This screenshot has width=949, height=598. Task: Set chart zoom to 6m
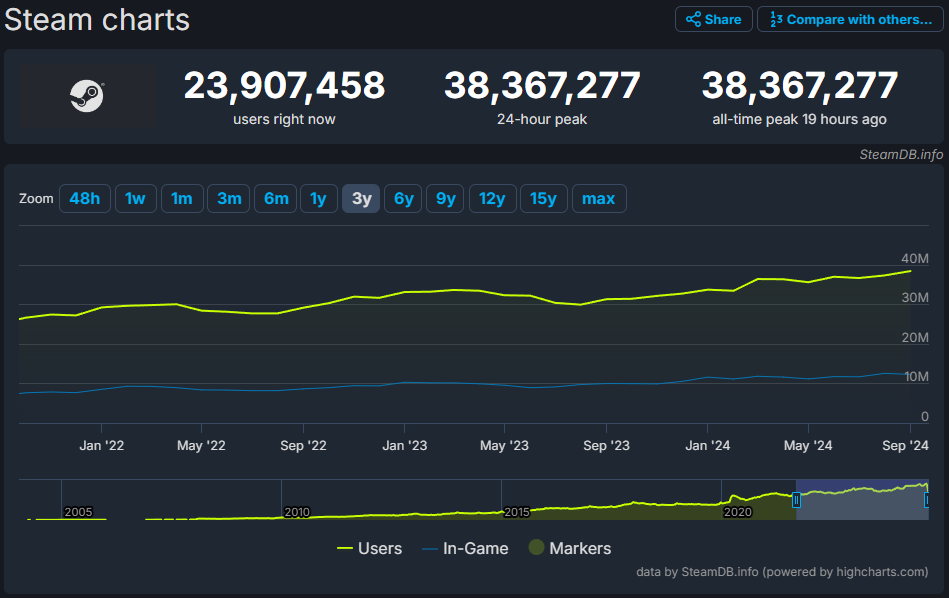(x=276, y=199)
